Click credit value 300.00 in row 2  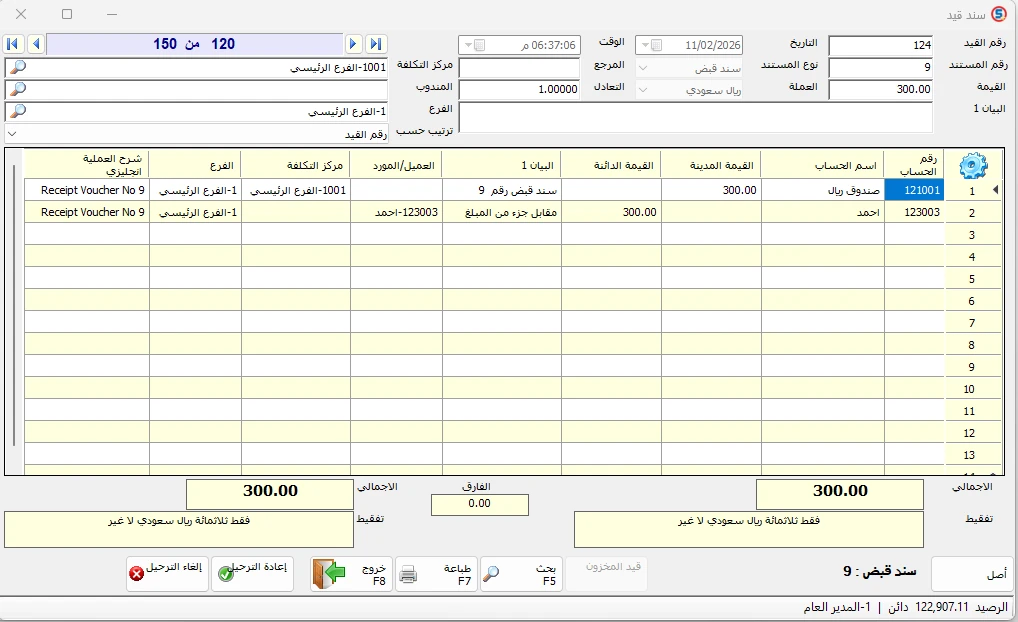(x=611, y=212)
